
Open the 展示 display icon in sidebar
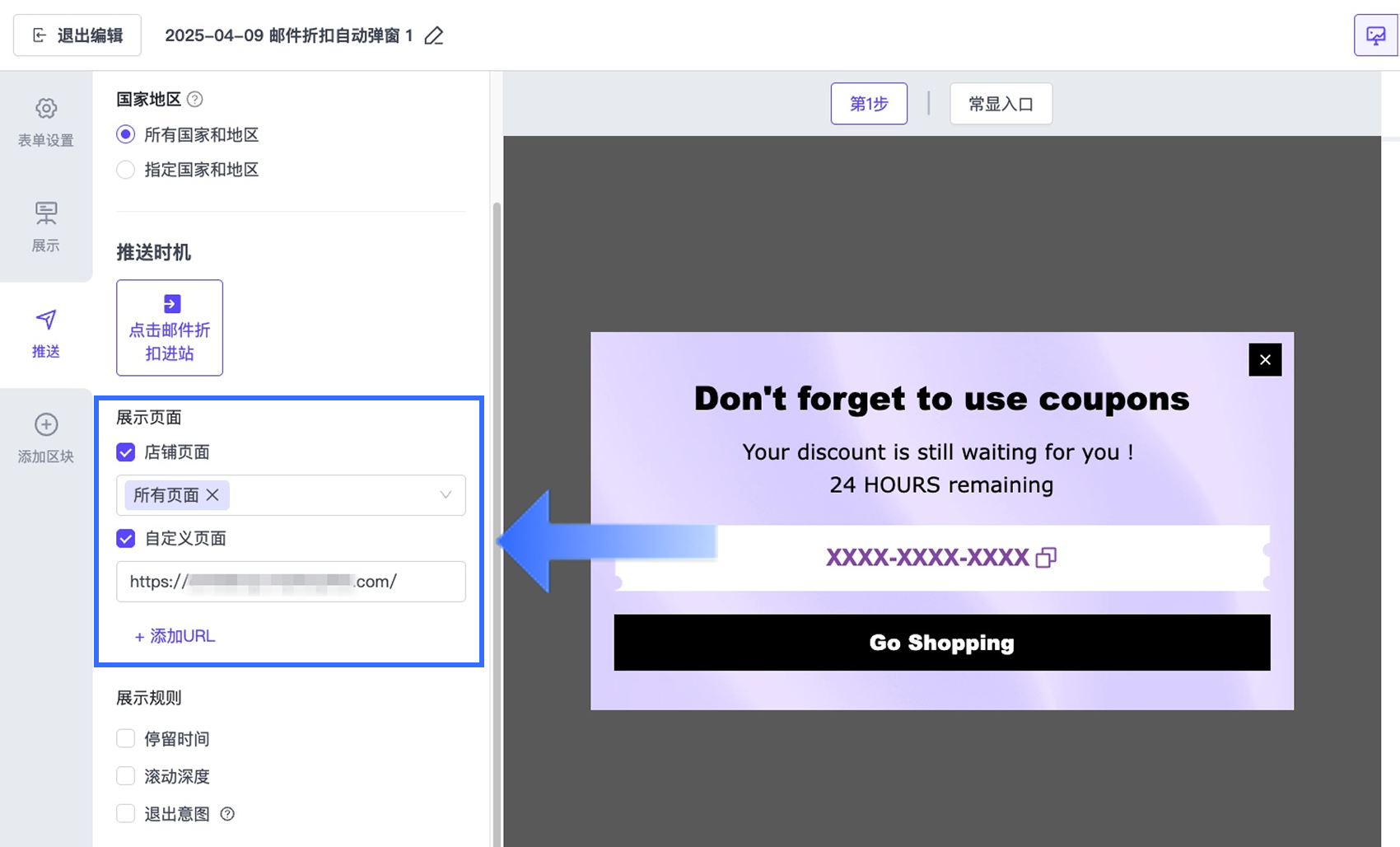click(x=46, y=213)
